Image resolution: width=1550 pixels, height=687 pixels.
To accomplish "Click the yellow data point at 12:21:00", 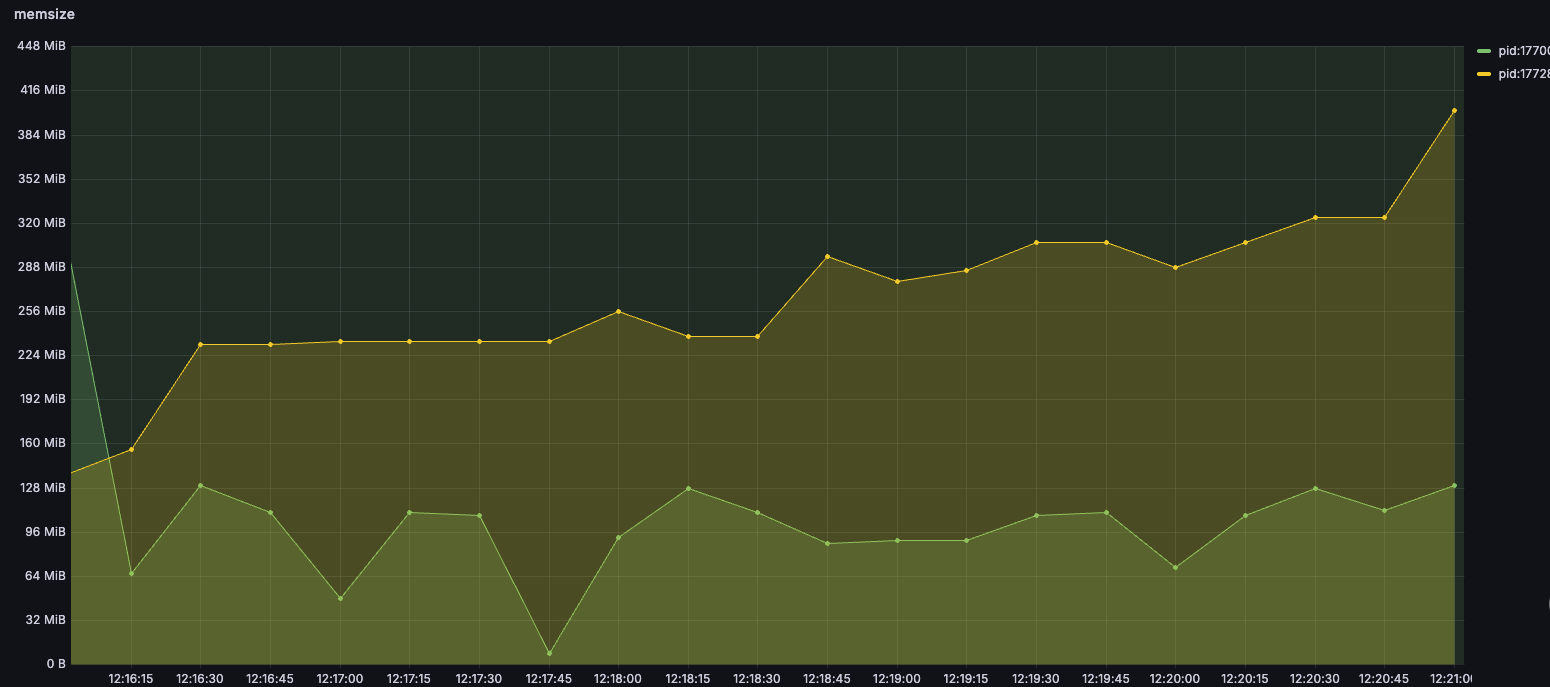I will tap(1454, 111).
